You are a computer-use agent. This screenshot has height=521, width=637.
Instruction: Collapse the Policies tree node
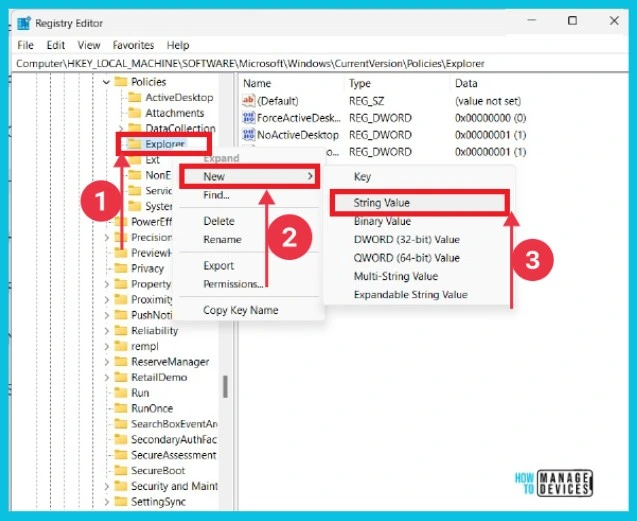(x=106, y=82)
